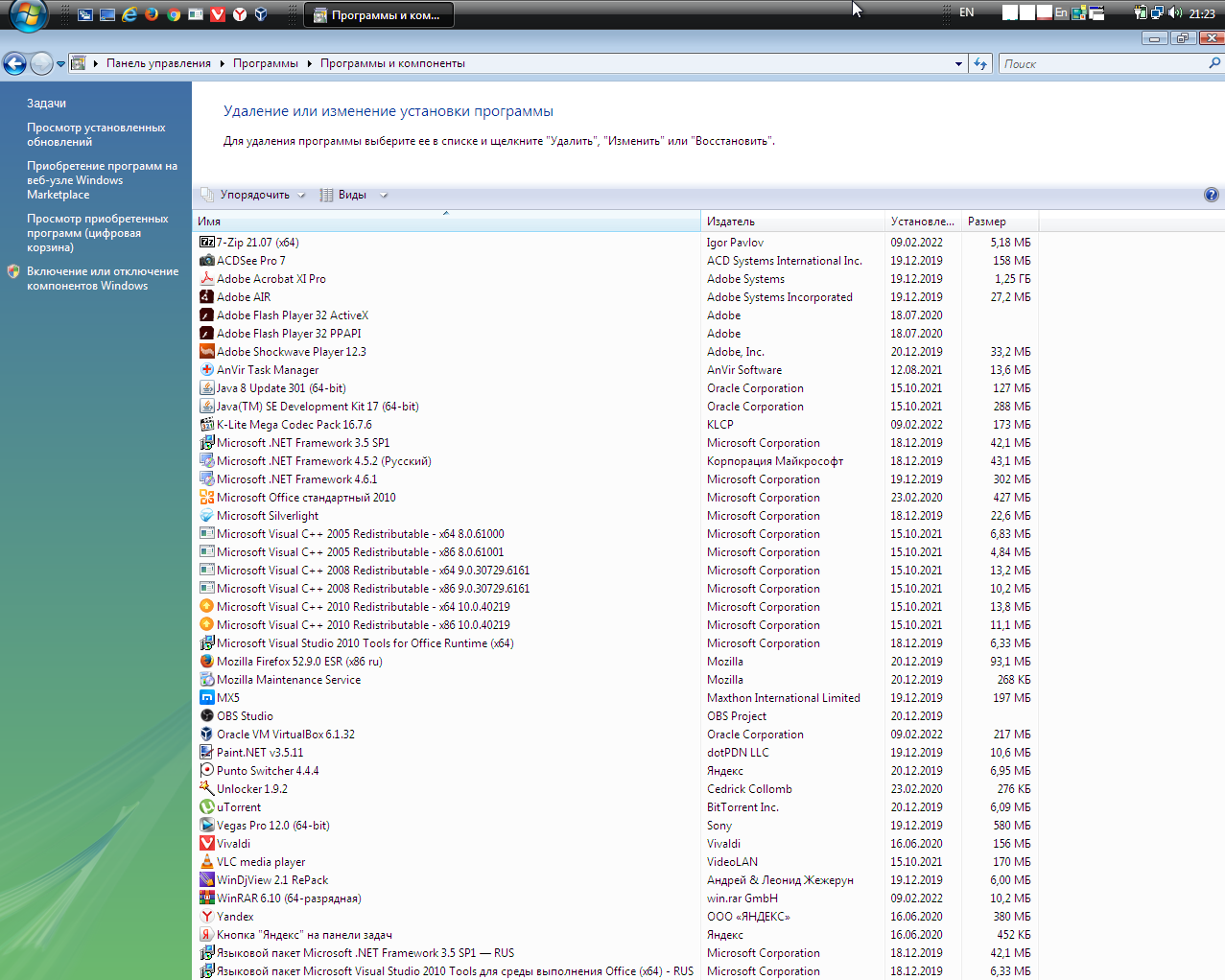Open Просмотр установленных обновлений link

96,134
